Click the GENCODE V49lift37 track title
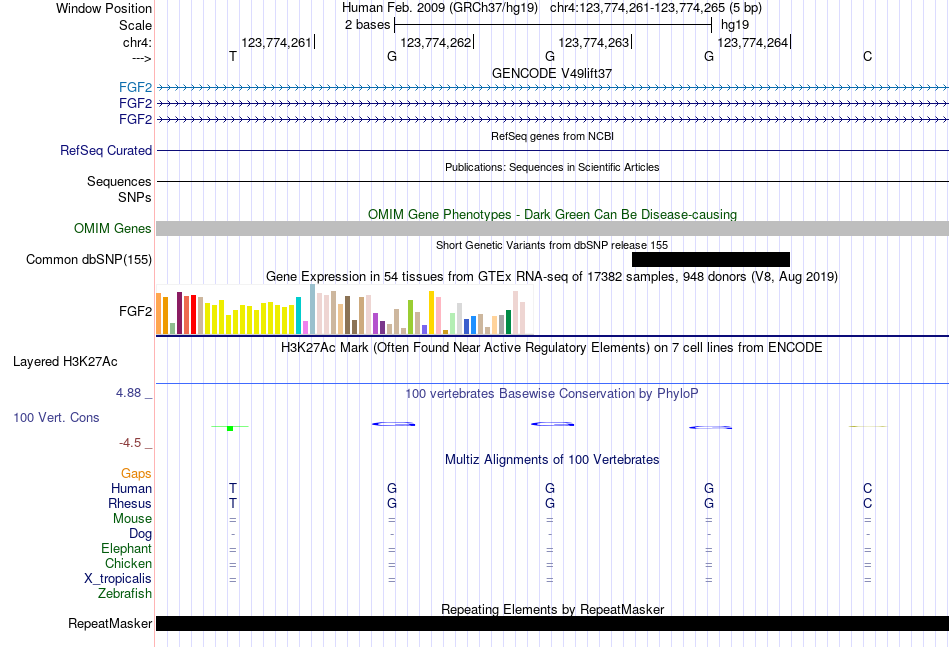The width and height of the screenshot is (950, 647). (x=552, y=73)
